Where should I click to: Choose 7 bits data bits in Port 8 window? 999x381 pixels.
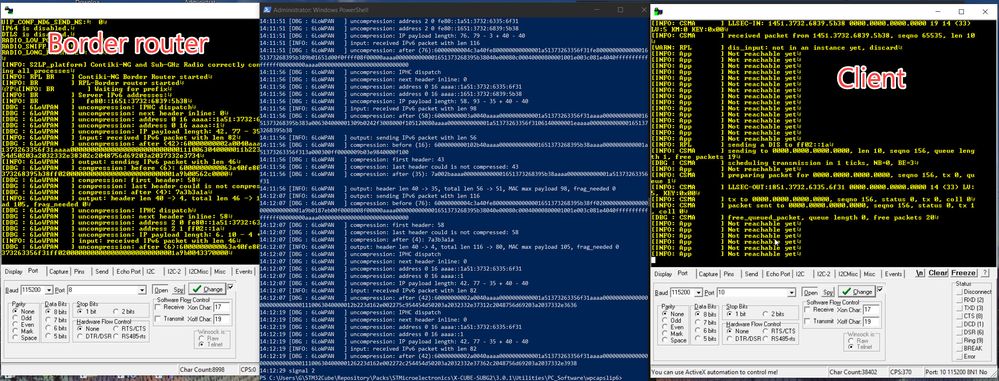click(x=57, y=320)
